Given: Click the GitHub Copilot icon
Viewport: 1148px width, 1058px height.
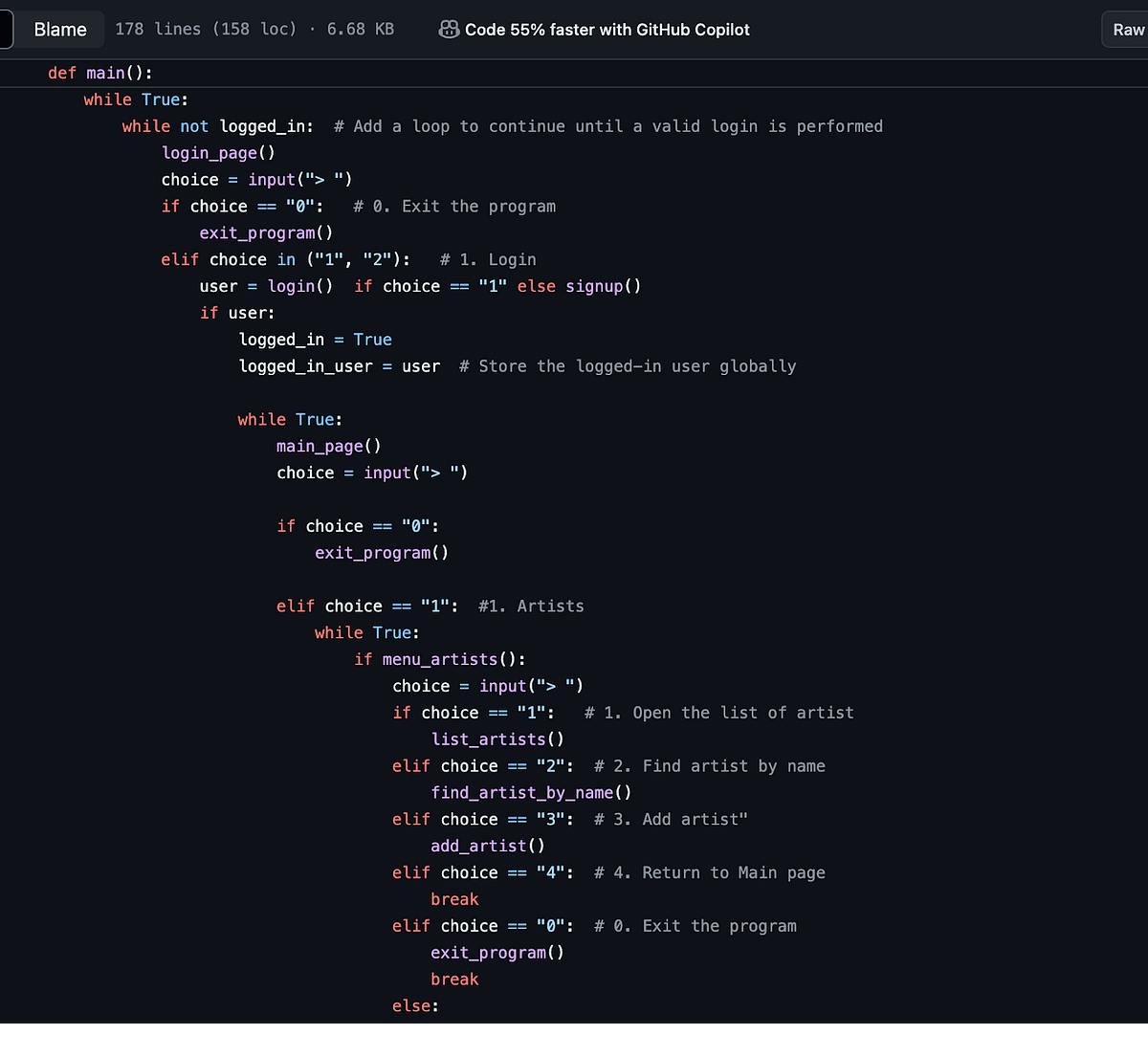Looking at the screenshot, I should coord(449,30).
